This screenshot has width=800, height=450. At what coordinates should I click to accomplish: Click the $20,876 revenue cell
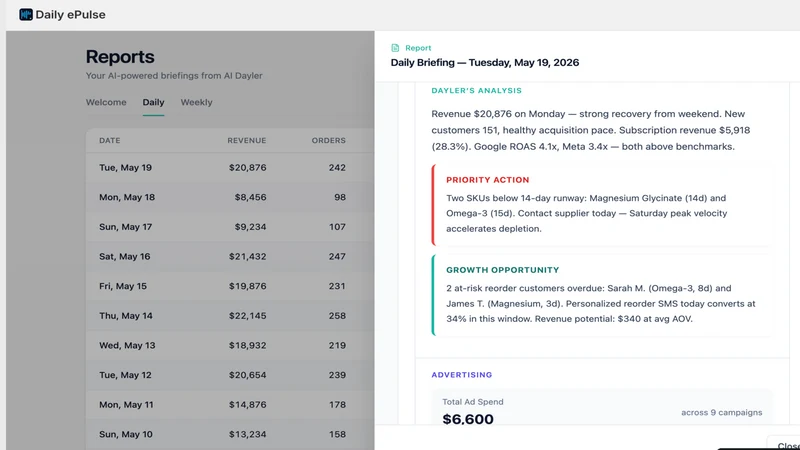pos(247,167)
